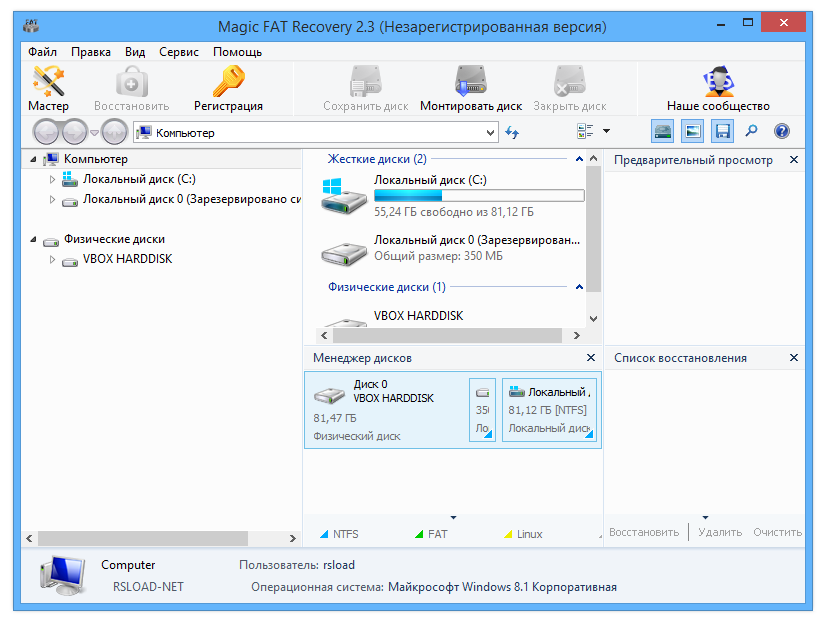The width and height of the screenshot is (834, 635).
Task: Click the Восстановить toolbar button
Action: coord(131,89)
